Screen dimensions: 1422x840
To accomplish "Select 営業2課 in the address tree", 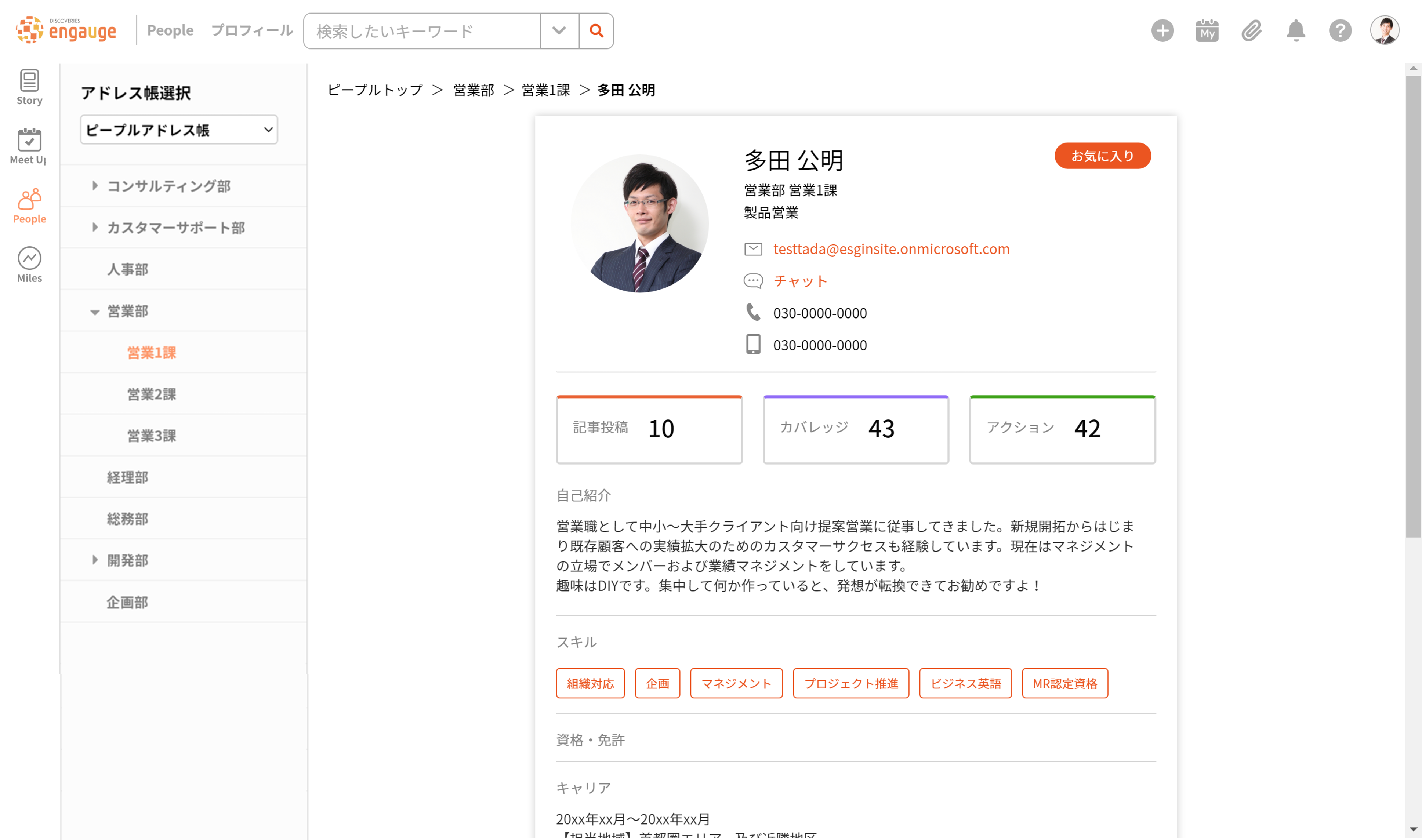I will point(151,394).
